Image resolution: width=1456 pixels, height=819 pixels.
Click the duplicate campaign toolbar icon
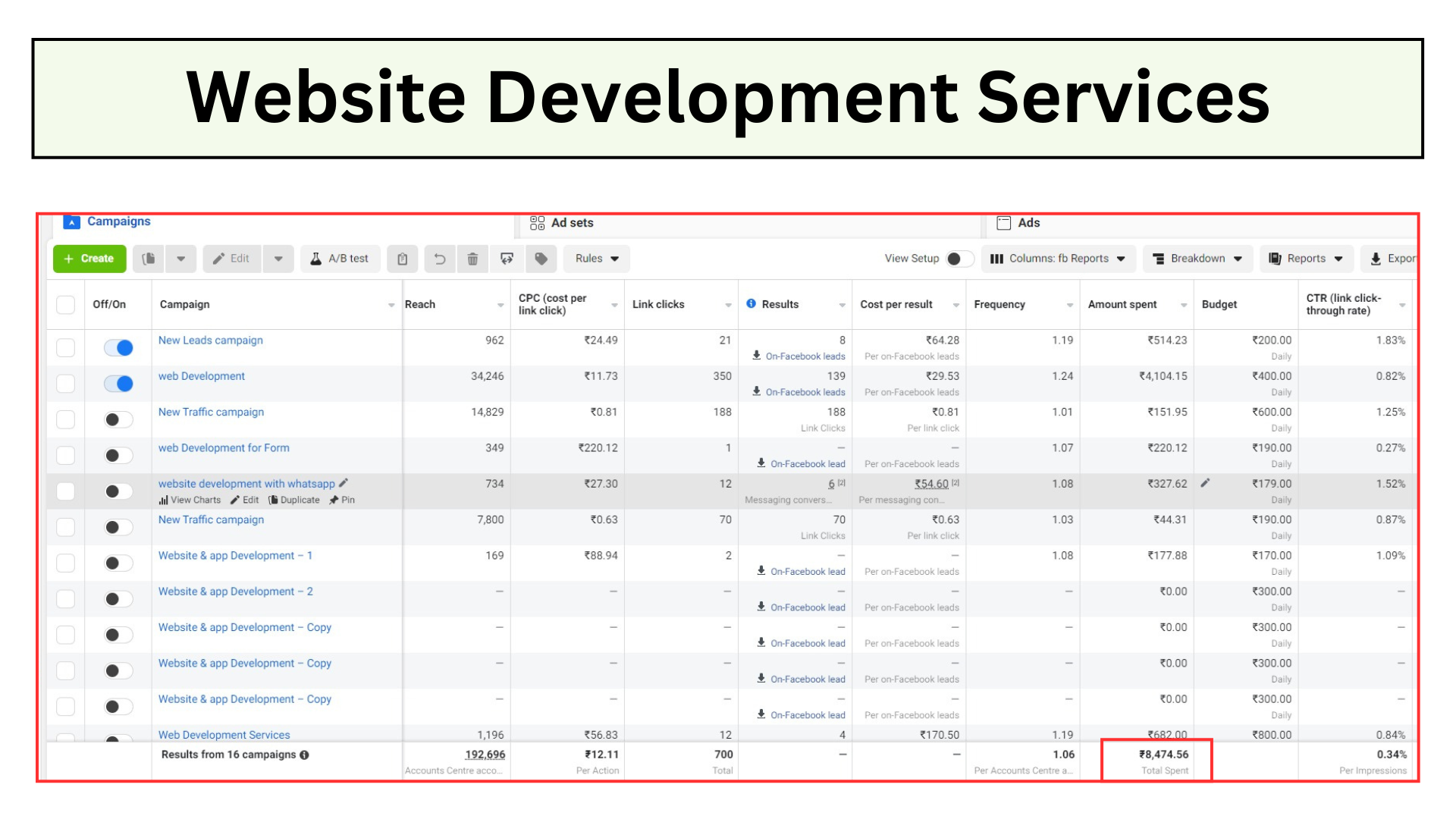(149, 259)
